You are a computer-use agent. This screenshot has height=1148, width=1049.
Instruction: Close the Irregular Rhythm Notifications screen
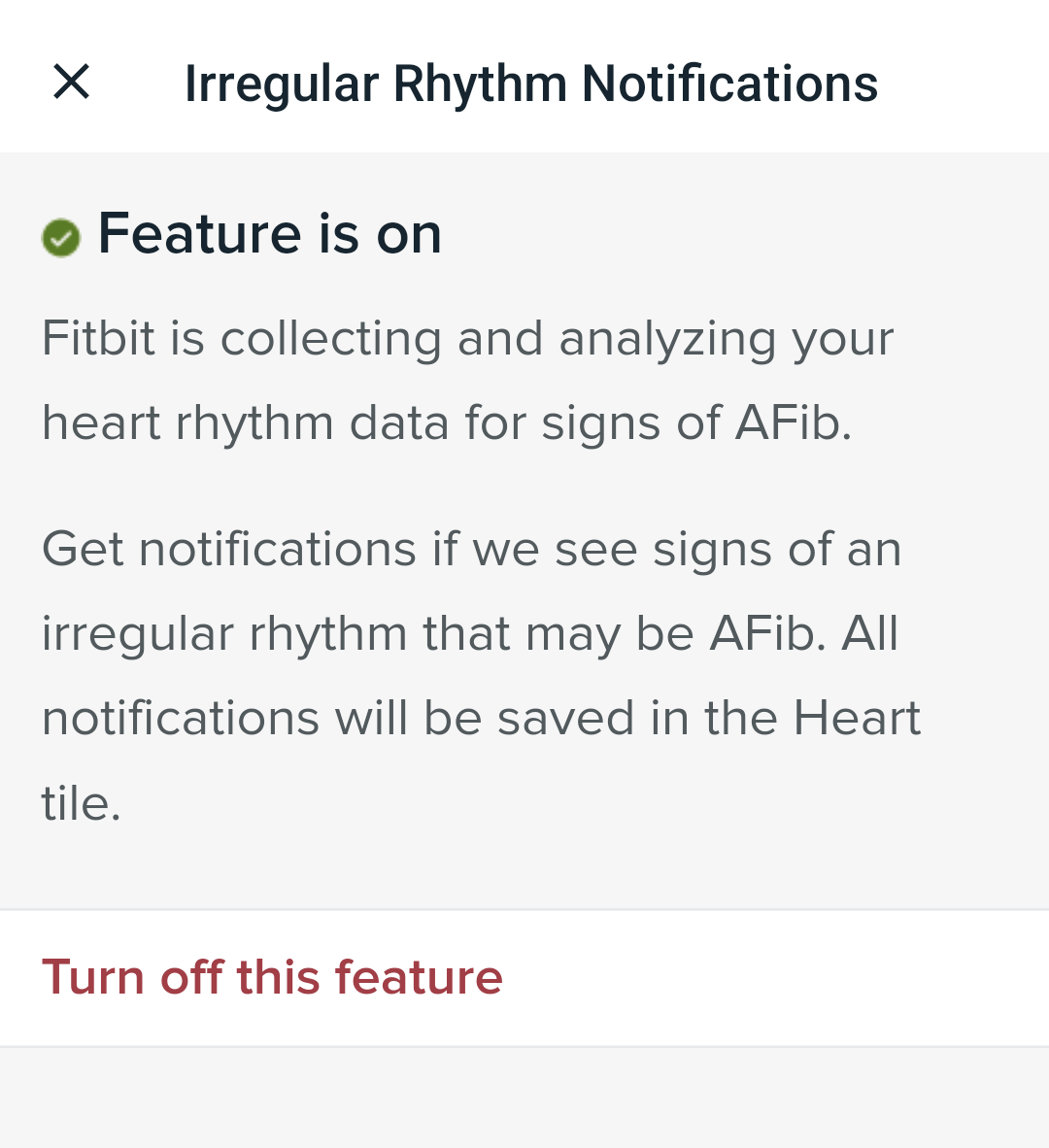[71, 82]
